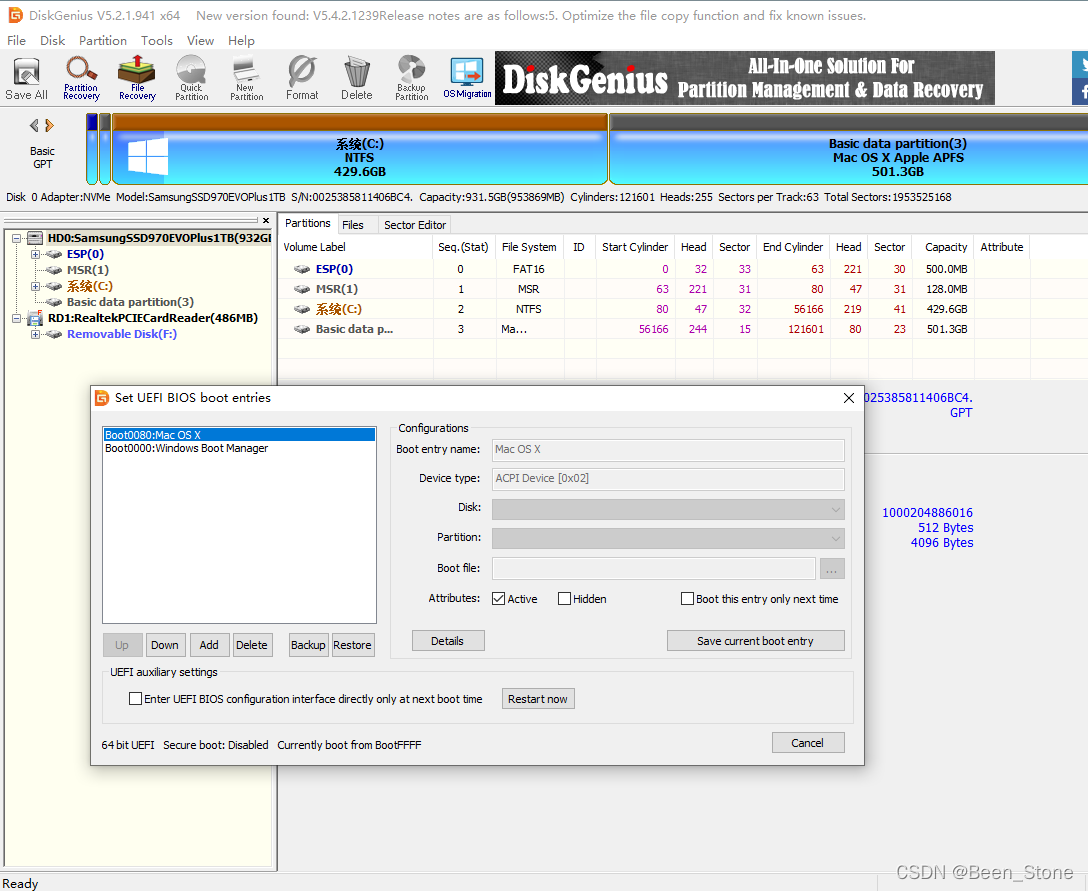Select the Partitions tab
This screenshot has height=891, width=1088.
pyautogui.click(x=307, y=223)
